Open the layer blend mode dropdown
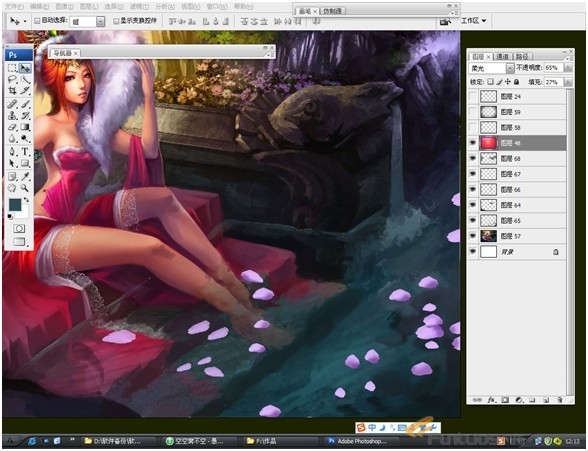 (510, 68)
